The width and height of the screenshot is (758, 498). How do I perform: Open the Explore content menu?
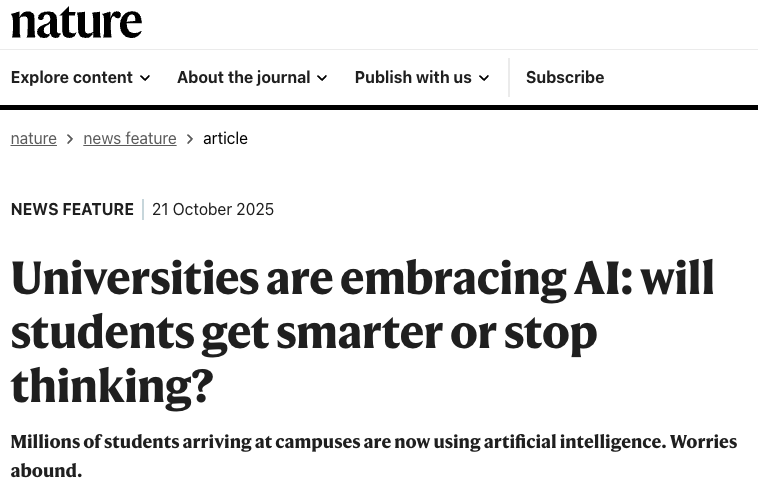(x=71, y=77)
